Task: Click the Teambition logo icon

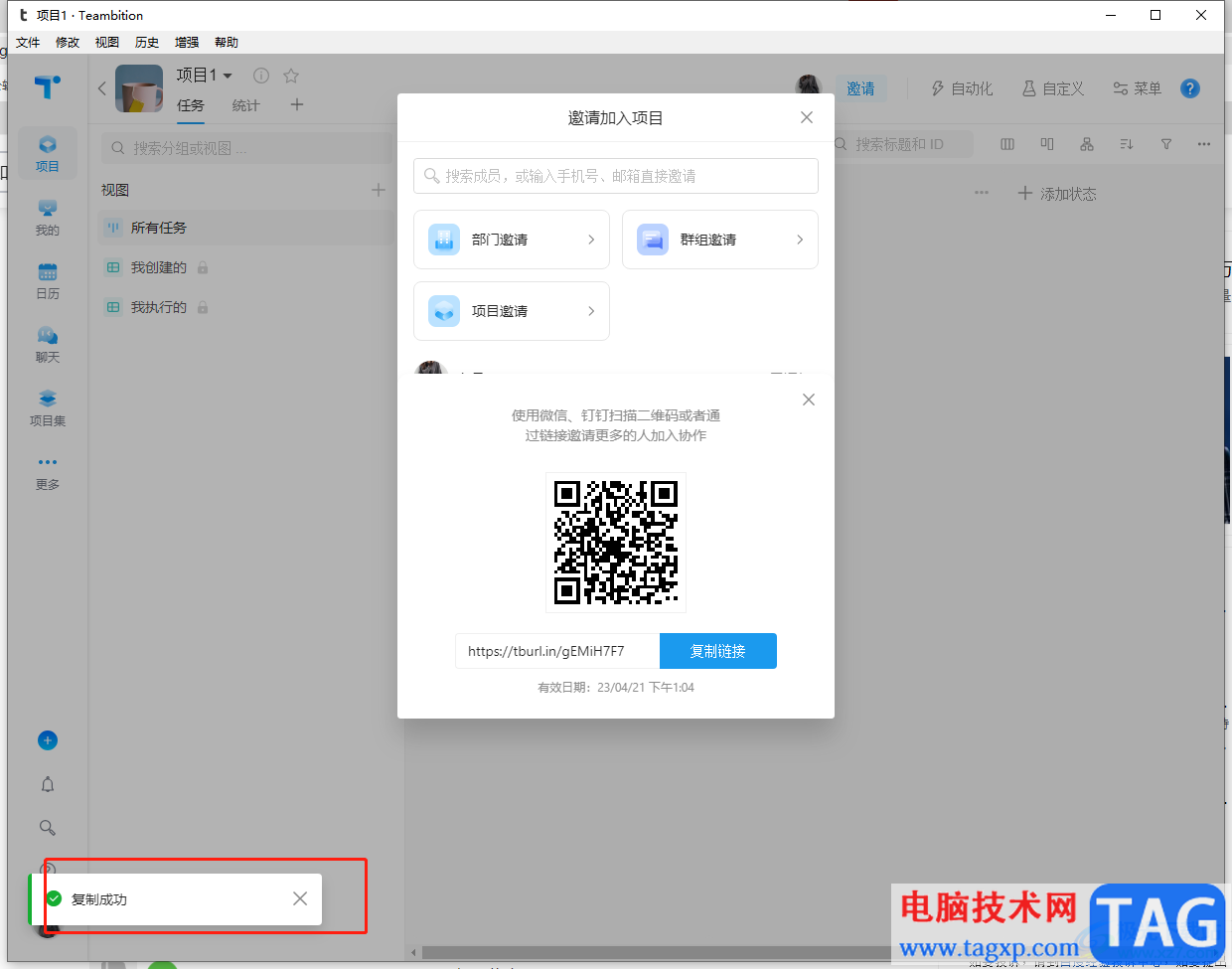Action: pos(48,87)
